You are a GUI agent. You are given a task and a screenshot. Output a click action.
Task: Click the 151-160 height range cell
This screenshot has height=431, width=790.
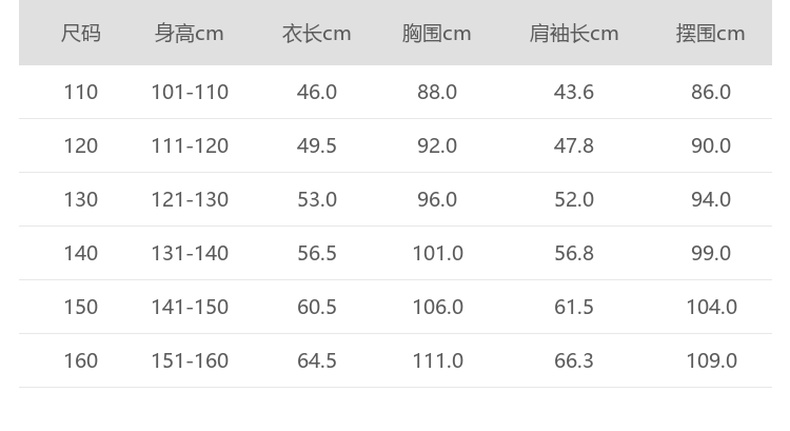point(190,361)
